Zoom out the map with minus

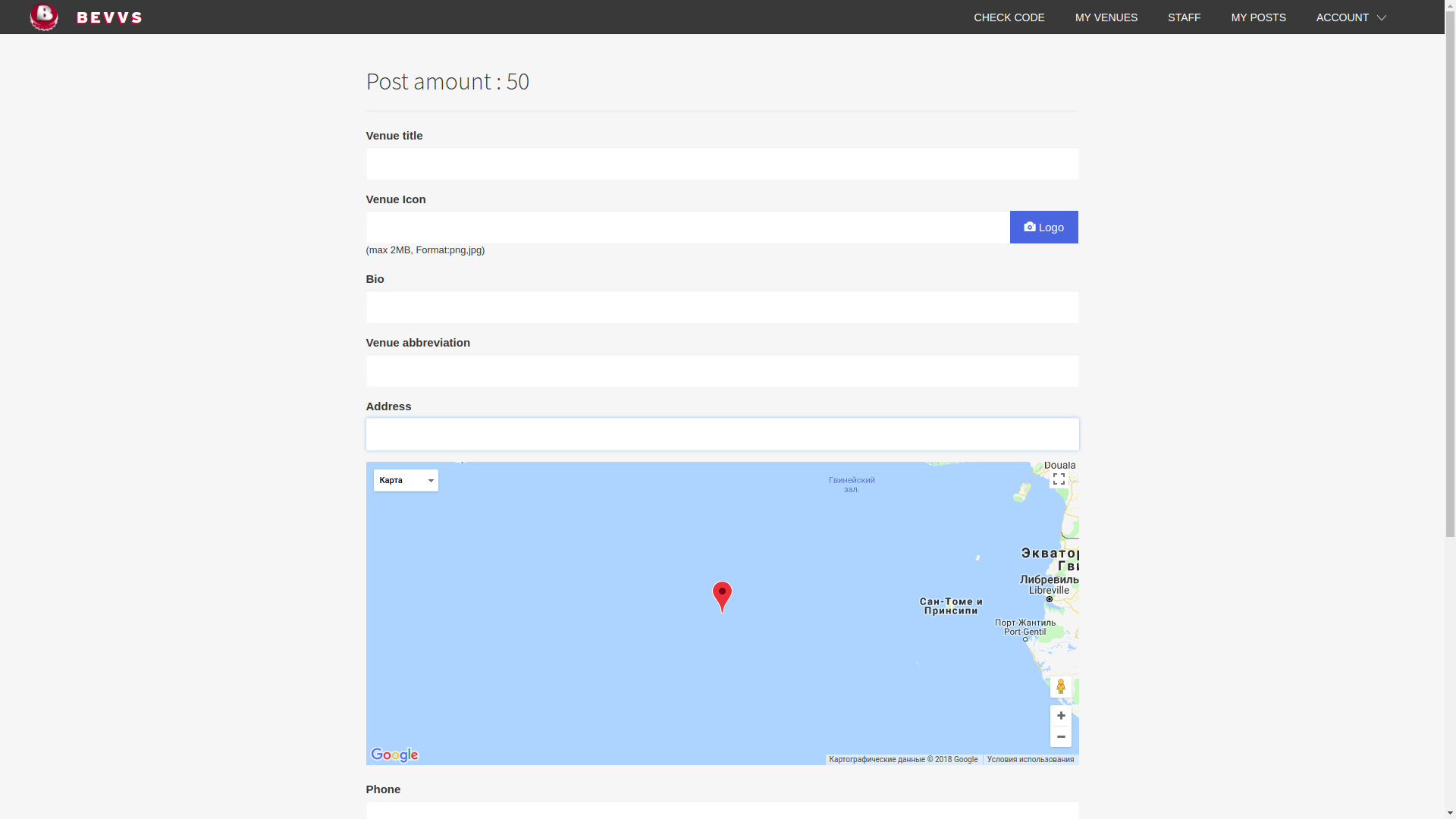[1061, 736]
